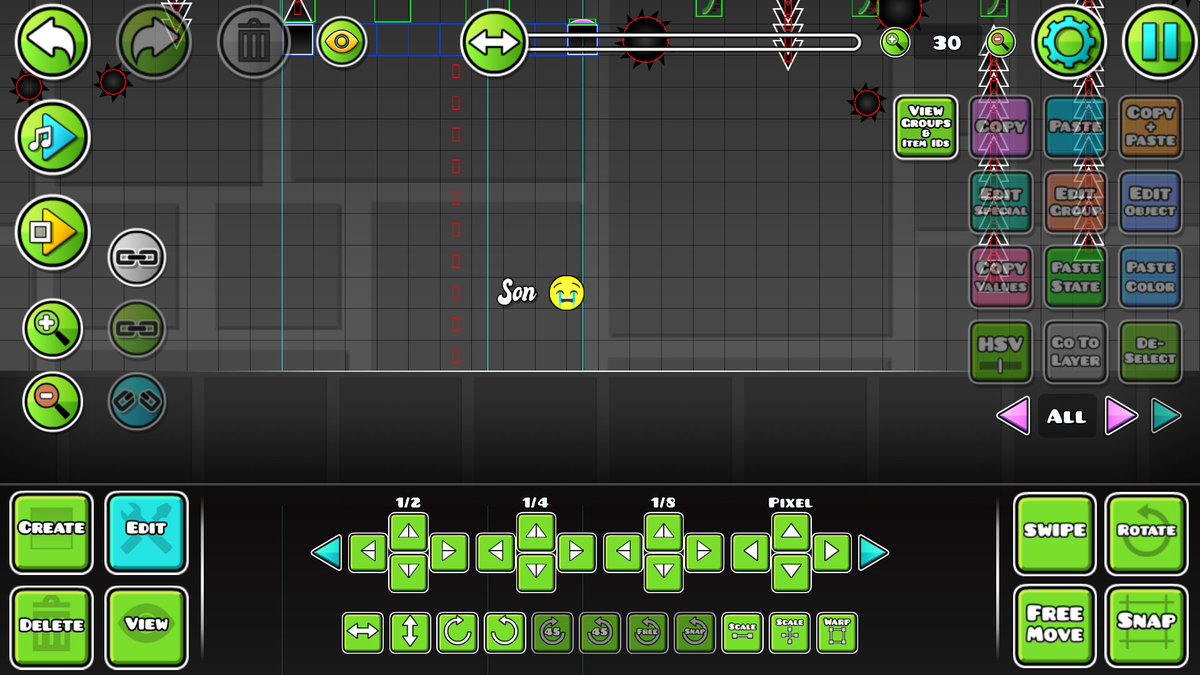
Task: Open the HSV color editor button
Action: (1001, 352)
